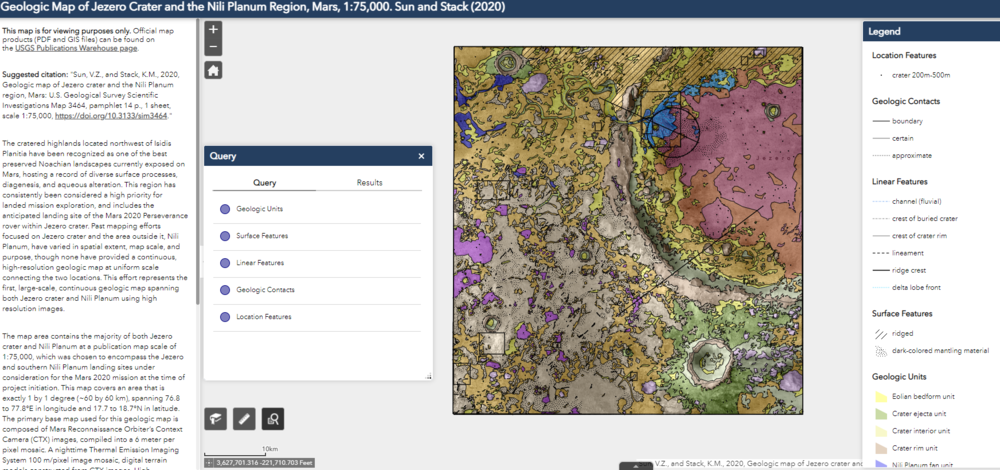Return map to default home extent

pos(213,71)
